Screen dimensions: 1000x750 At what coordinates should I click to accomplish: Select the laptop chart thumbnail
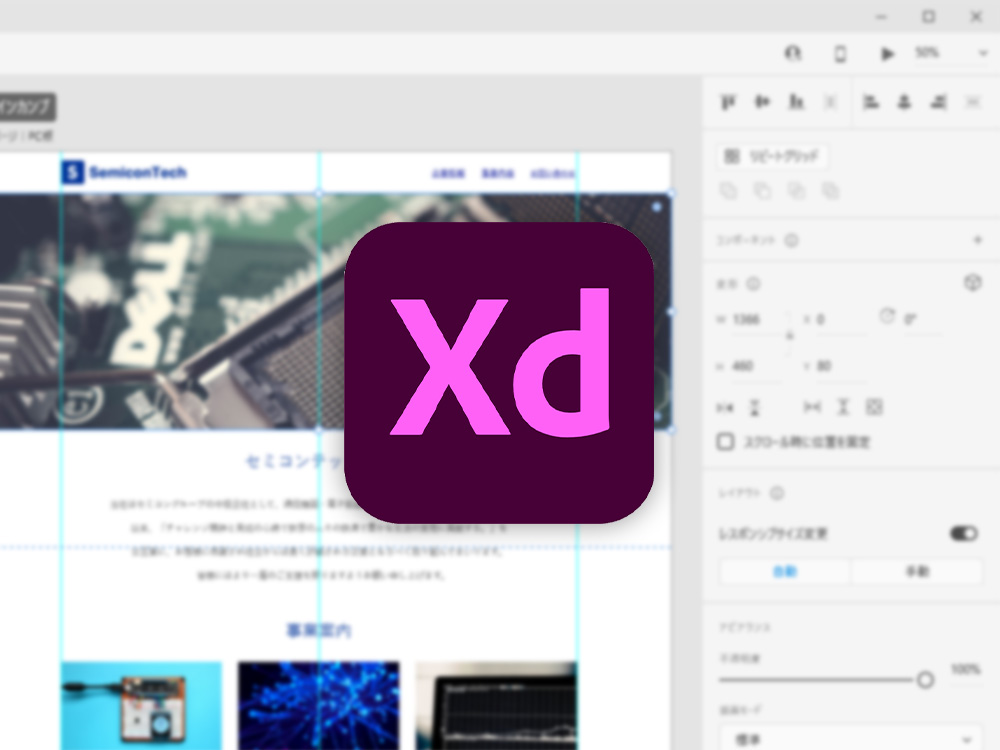point(497,706)
